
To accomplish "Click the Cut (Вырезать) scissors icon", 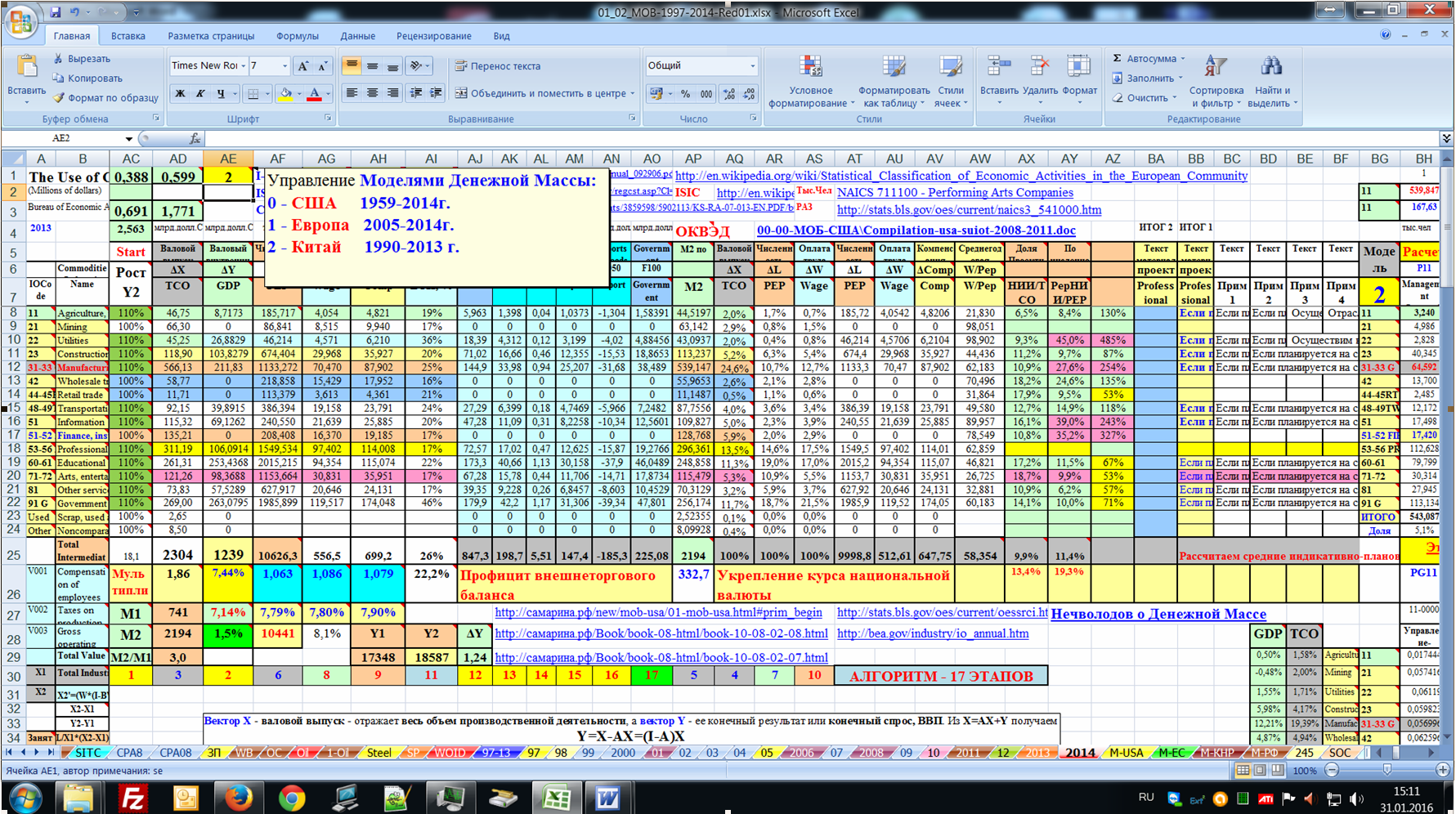I will [58, 59].
